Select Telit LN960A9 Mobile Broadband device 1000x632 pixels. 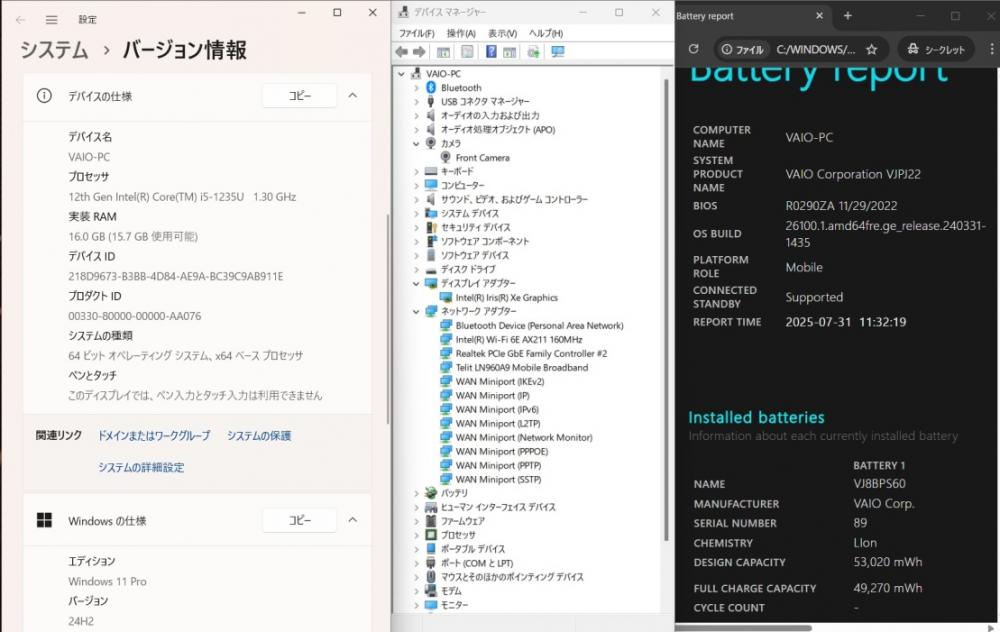tap(522, 368)
